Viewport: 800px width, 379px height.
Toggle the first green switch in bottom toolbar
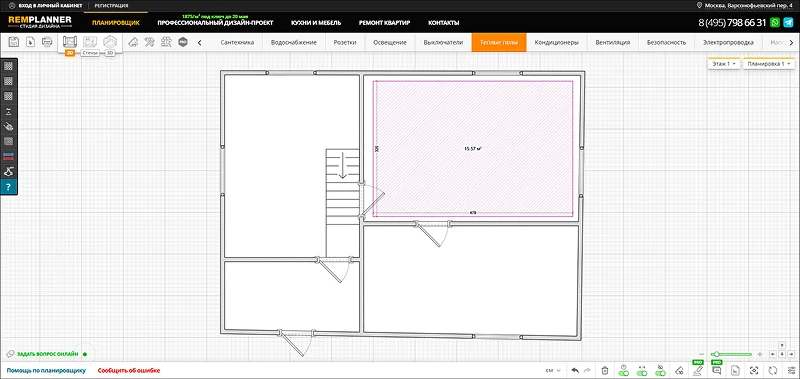(x=623, y=370)
